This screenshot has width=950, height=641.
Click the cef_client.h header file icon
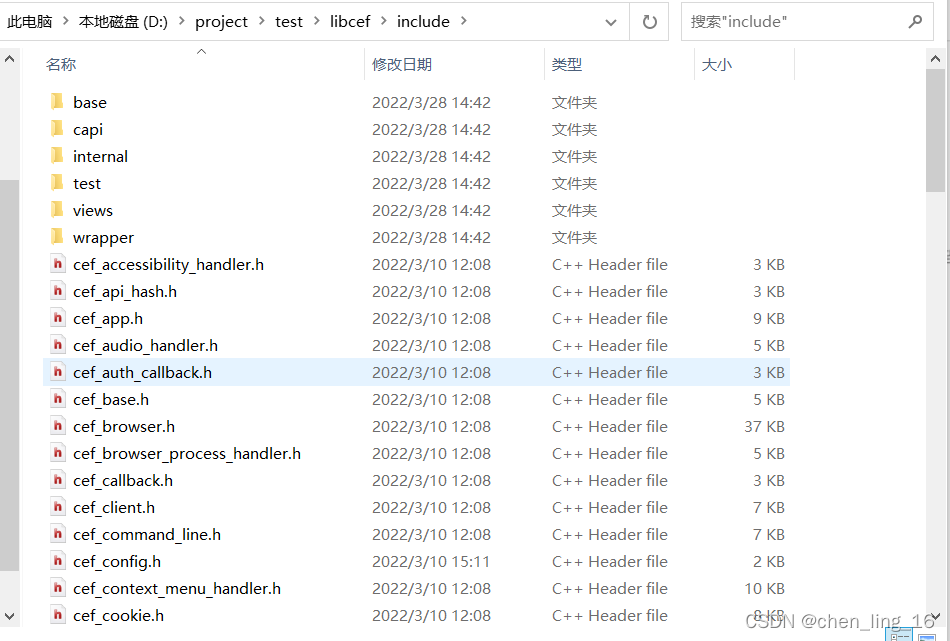coord(58,507)
